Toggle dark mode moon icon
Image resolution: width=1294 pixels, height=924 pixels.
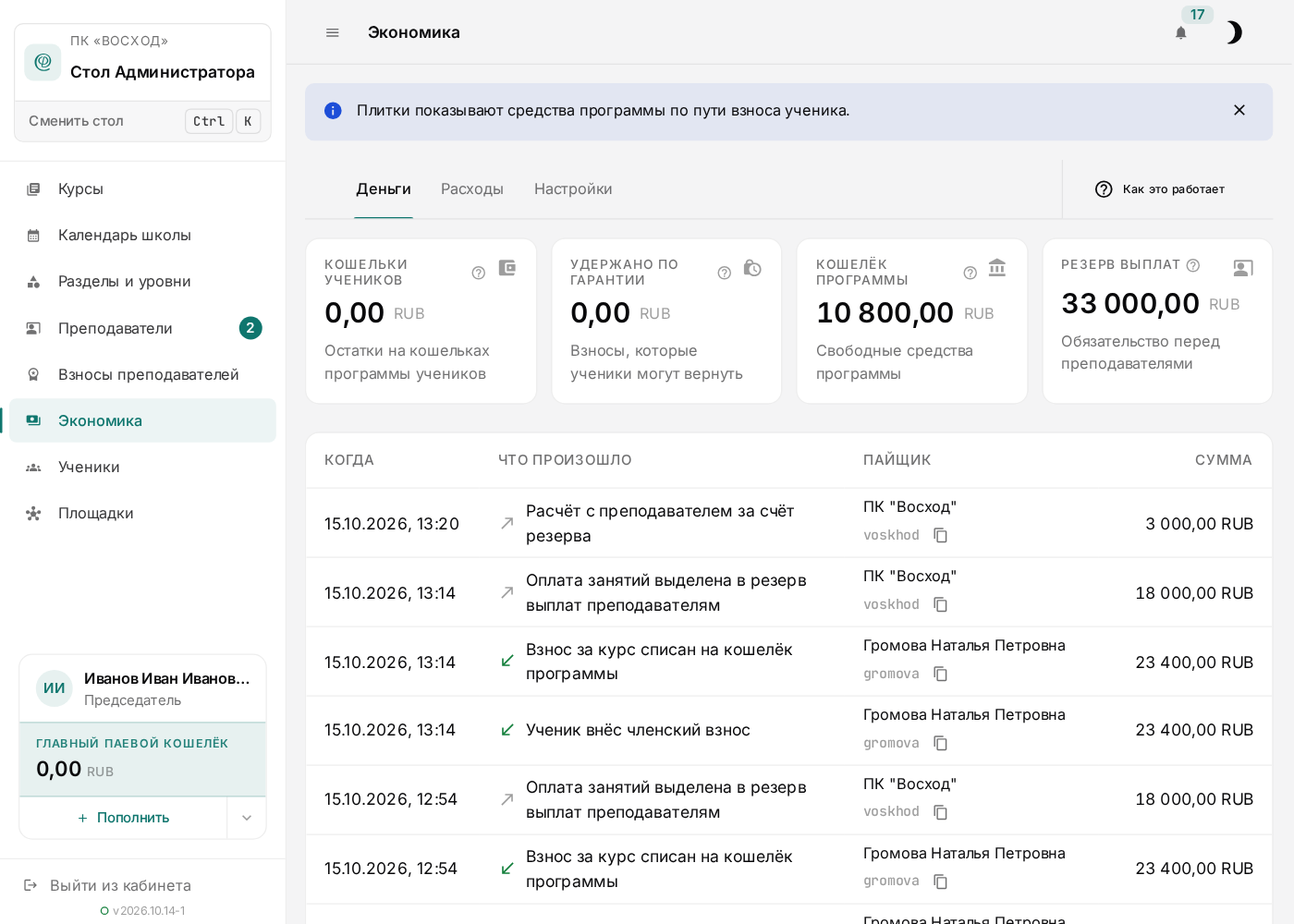pos(1235,32)
